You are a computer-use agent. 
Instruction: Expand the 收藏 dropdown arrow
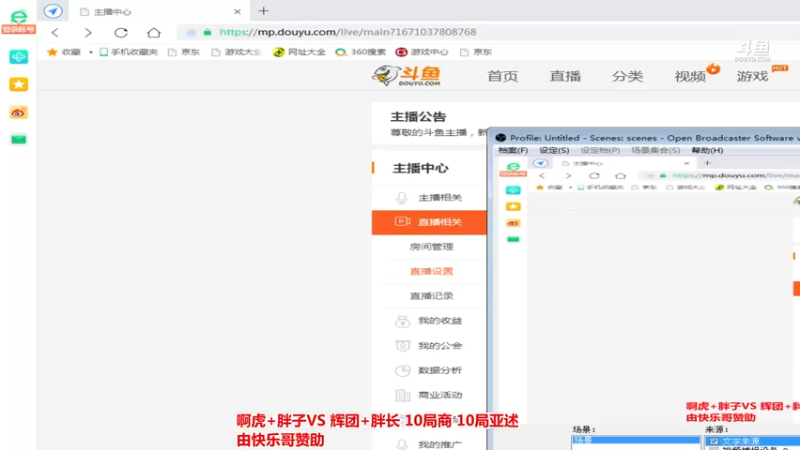pos(91,52)
